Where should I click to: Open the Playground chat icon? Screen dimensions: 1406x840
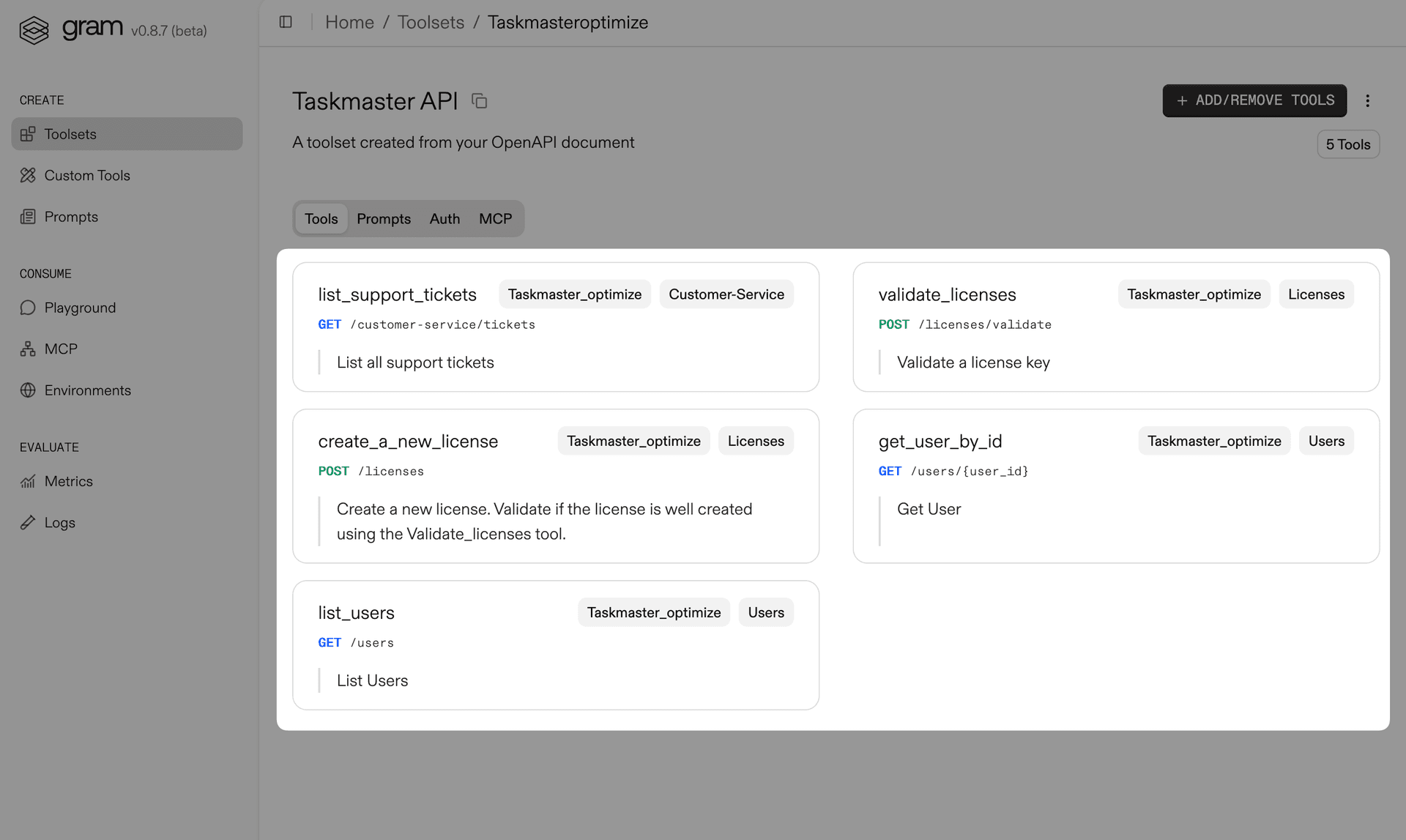[28, 308]
